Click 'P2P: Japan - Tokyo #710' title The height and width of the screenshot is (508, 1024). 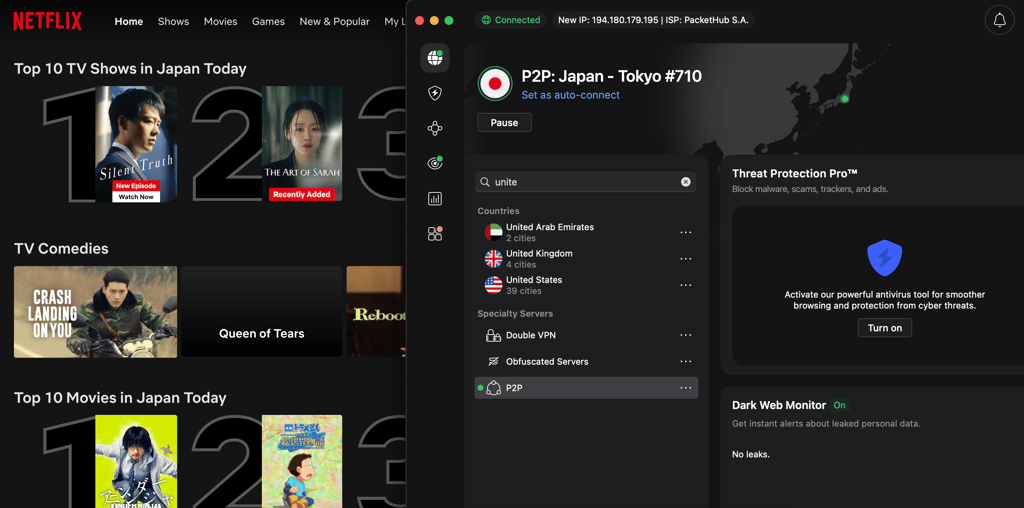pos(611,76)
